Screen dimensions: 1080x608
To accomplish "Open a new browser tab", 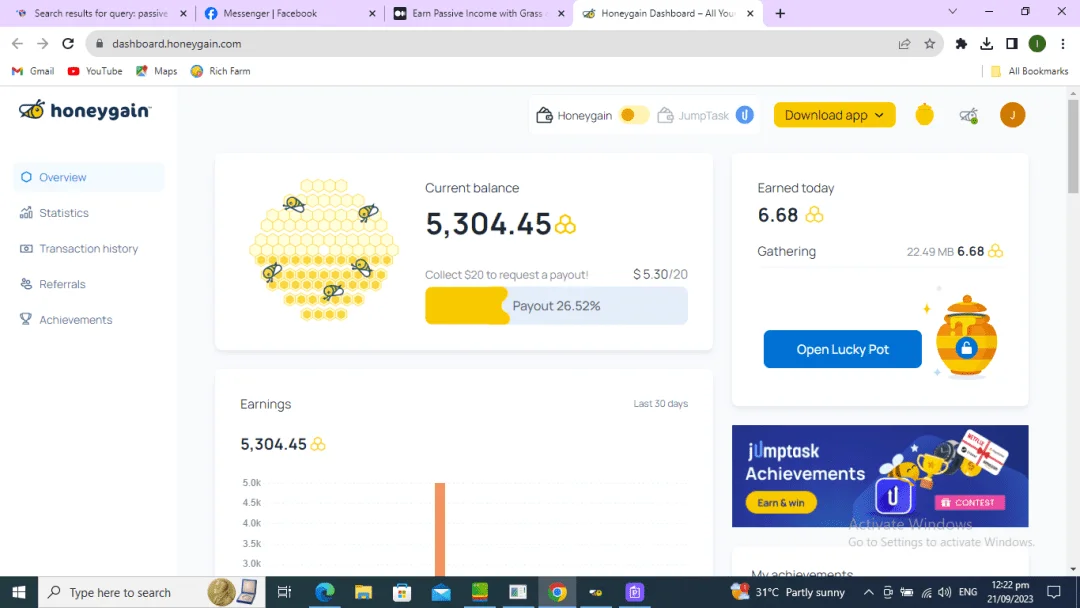I will click(780, 13).
